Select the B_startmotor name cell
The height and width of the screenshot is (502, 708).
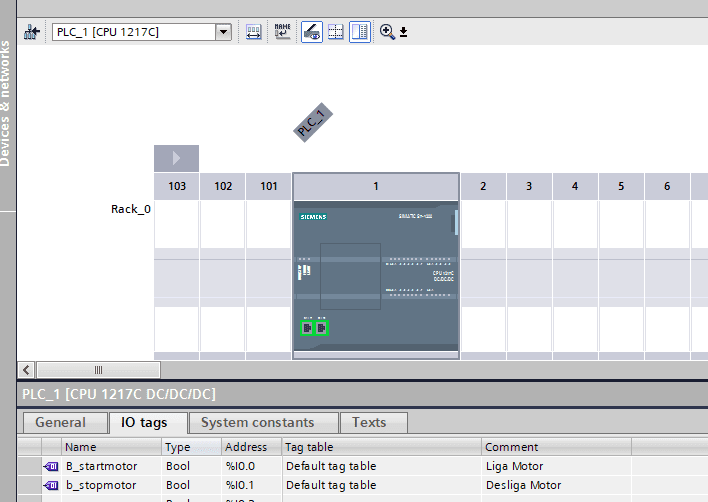[x=112, y=466]
